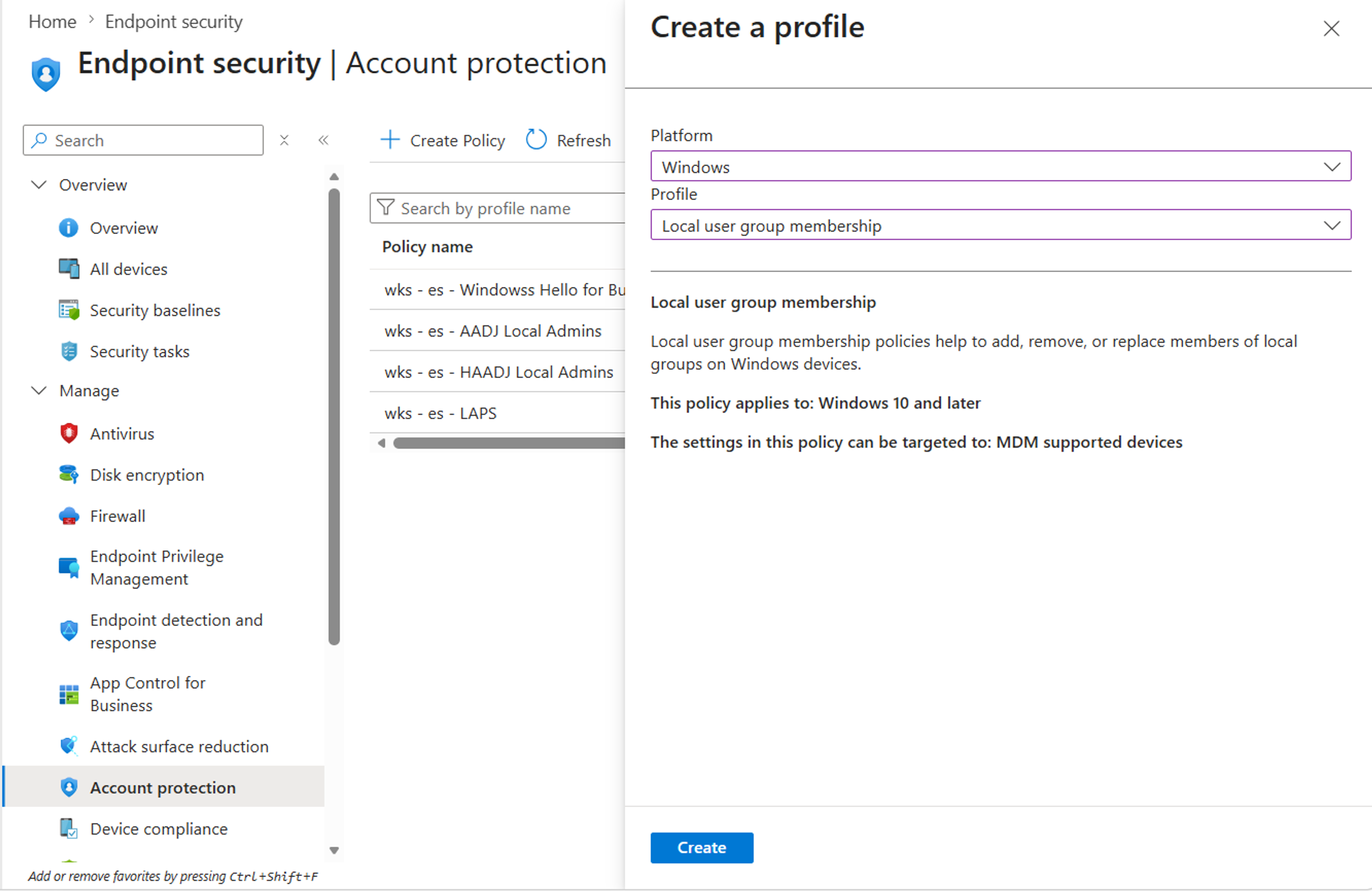This screenshot has width=1372, height=891.
Task: Collapse sidebar with double-chevron icon
Action: (323, 140)
